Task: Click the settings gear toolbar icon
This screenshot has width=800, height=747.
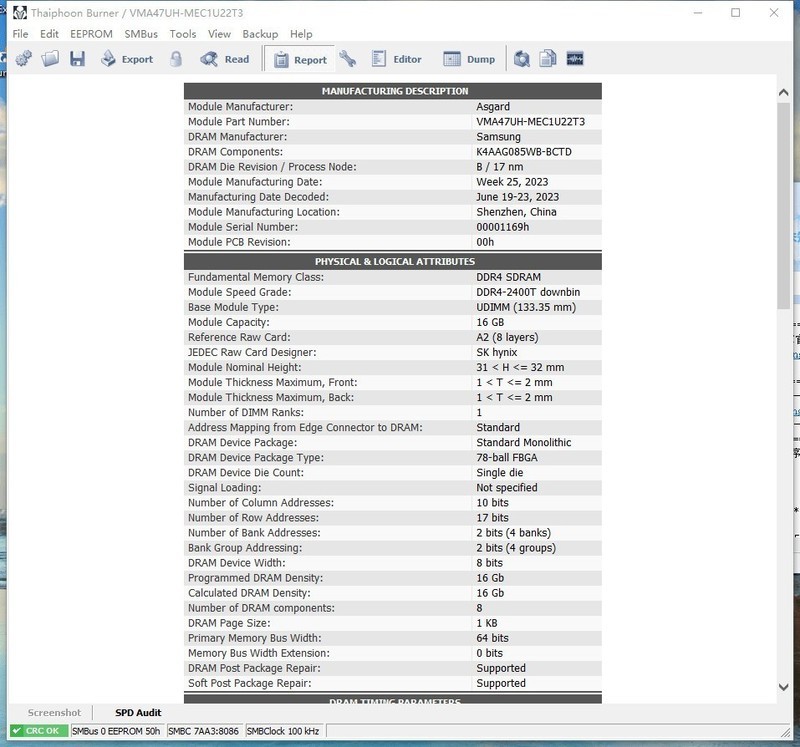Action: coord(24,59)
